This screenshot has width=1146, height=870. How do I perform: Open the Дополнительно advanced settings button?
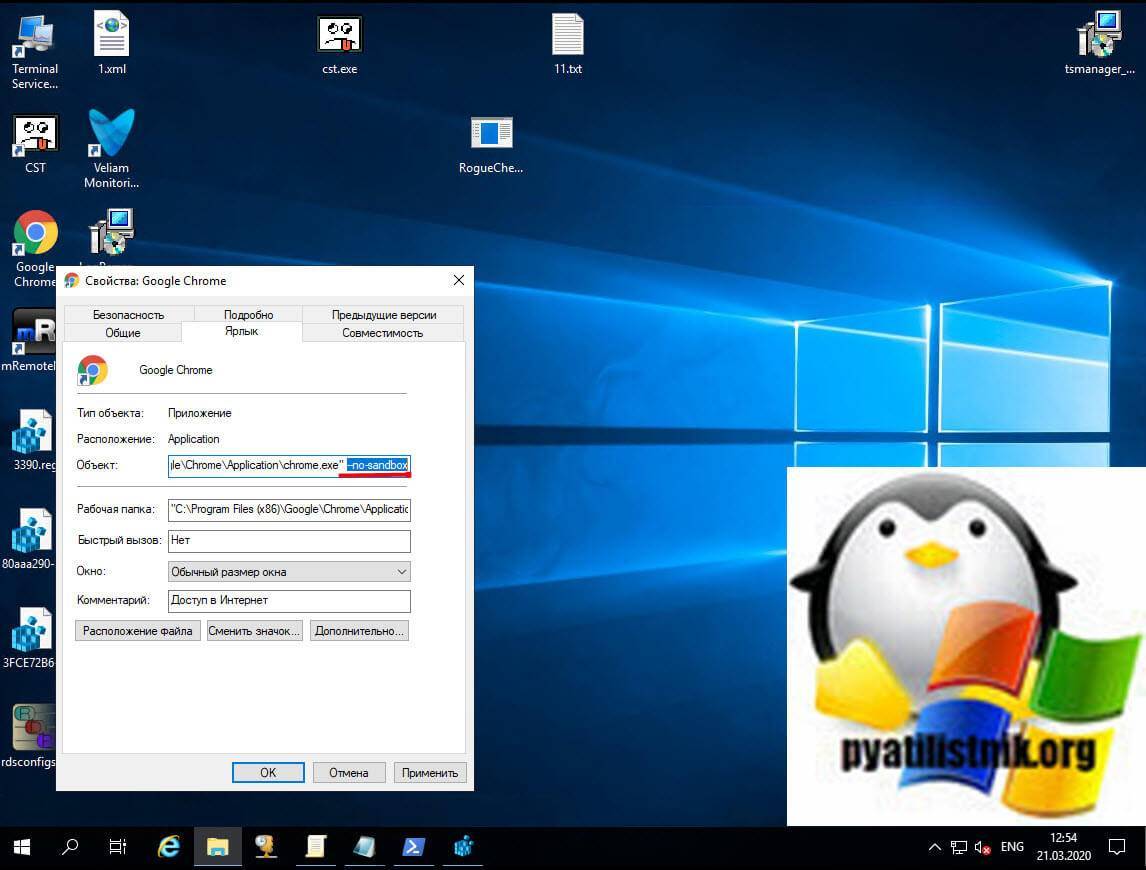[x=358, y=631]
